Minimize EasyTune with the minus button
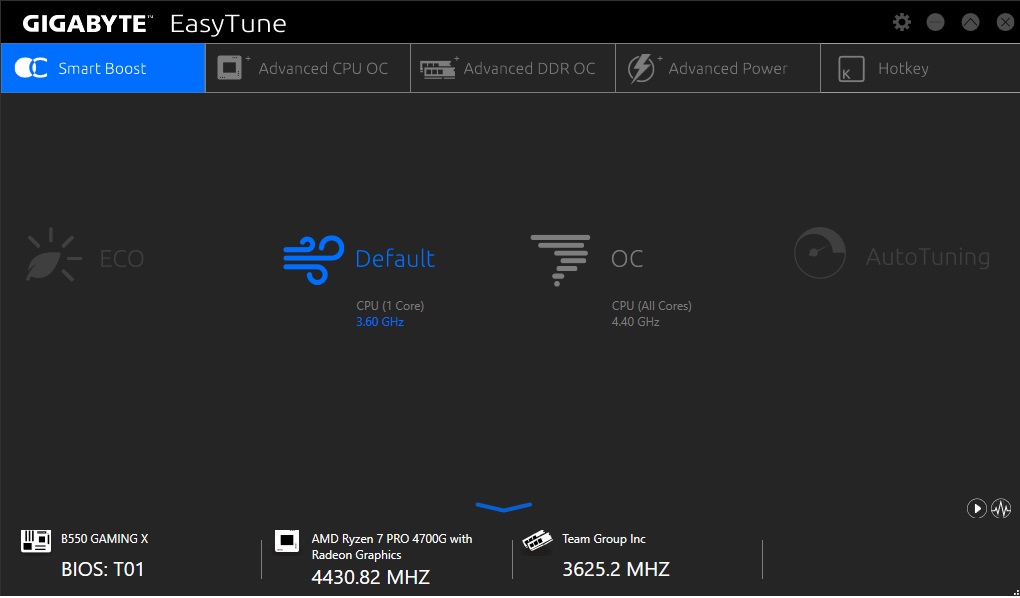Viewport: 1020px width, 598px height. coord(936,22)
